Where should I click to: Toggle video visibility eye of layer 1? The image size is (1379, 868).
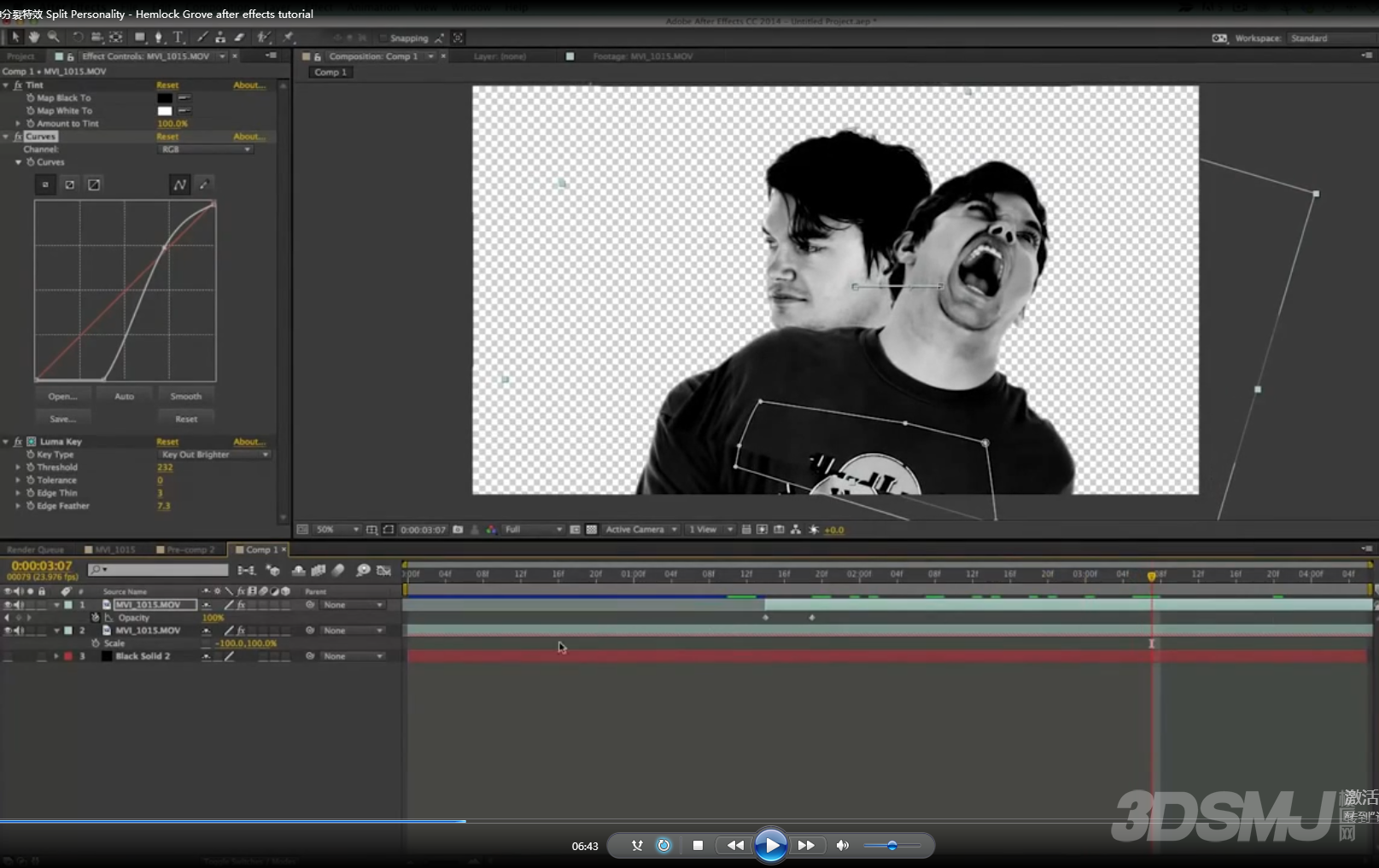click(x=8, y=605)
